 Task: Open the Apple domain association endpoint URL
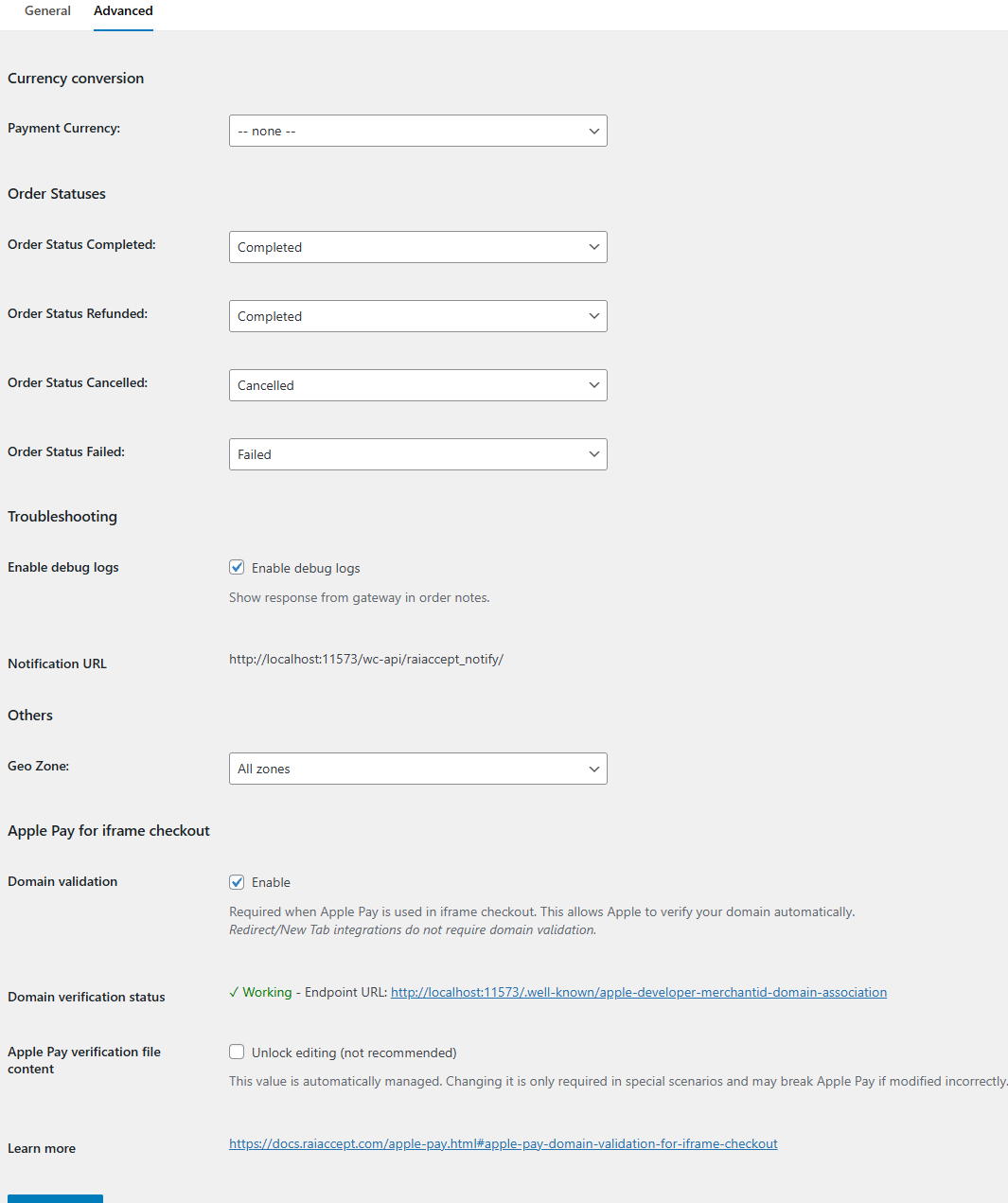coord(638,993)
